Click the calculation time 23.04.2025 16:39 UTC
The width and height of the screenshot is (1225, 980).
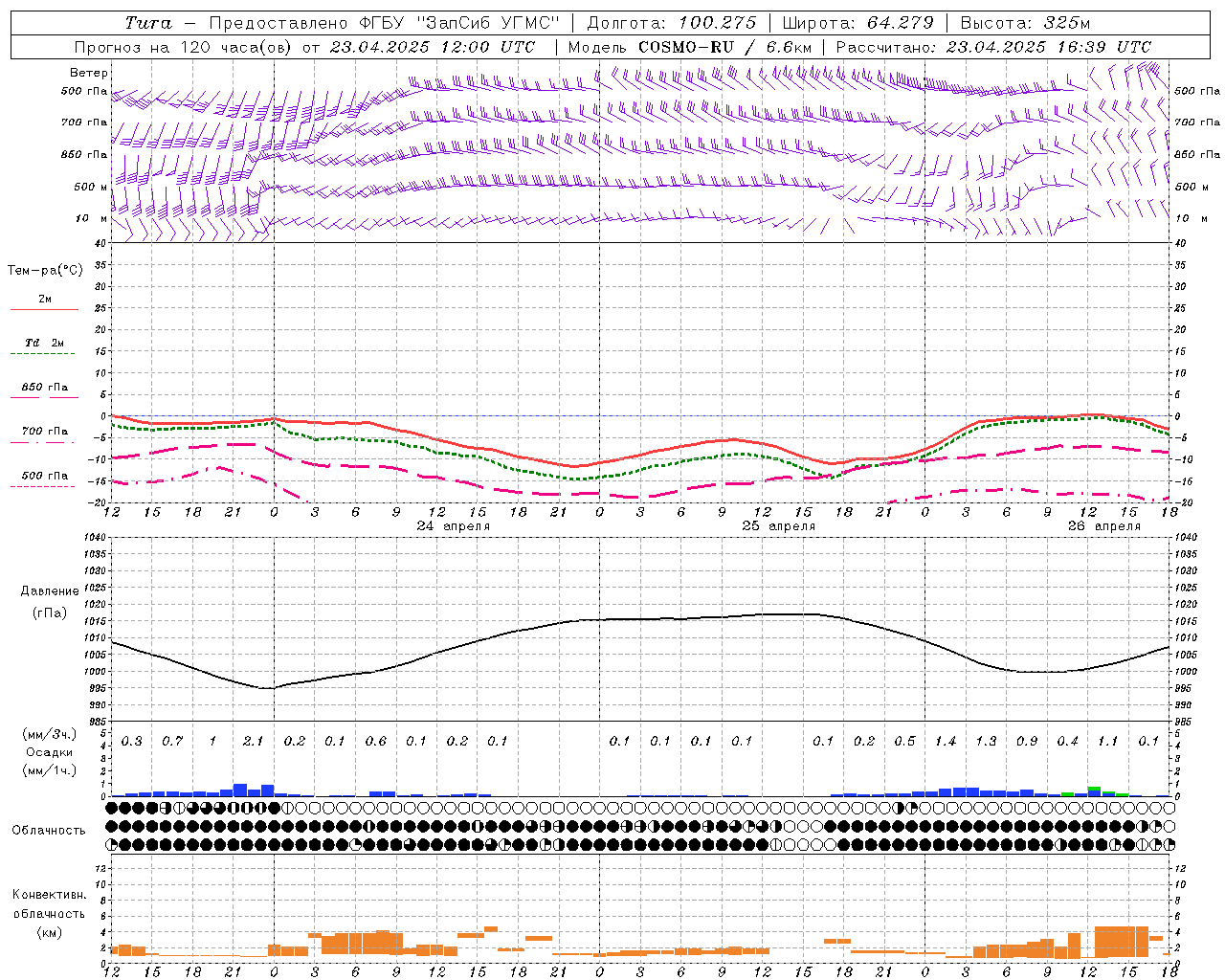[x=1048, y=47]
